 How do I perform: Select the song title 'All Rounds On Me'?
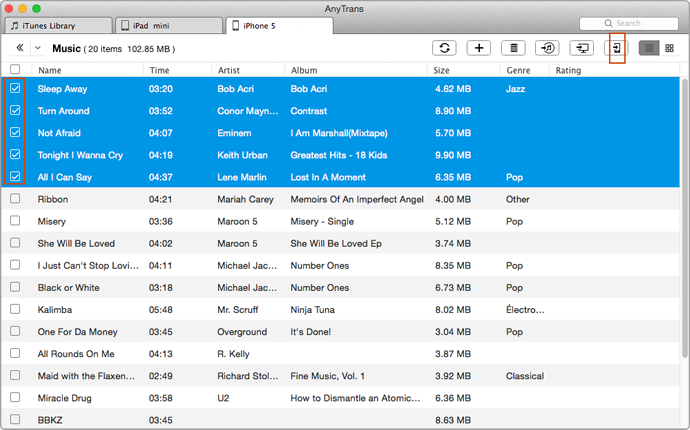[x=76, y=354]
